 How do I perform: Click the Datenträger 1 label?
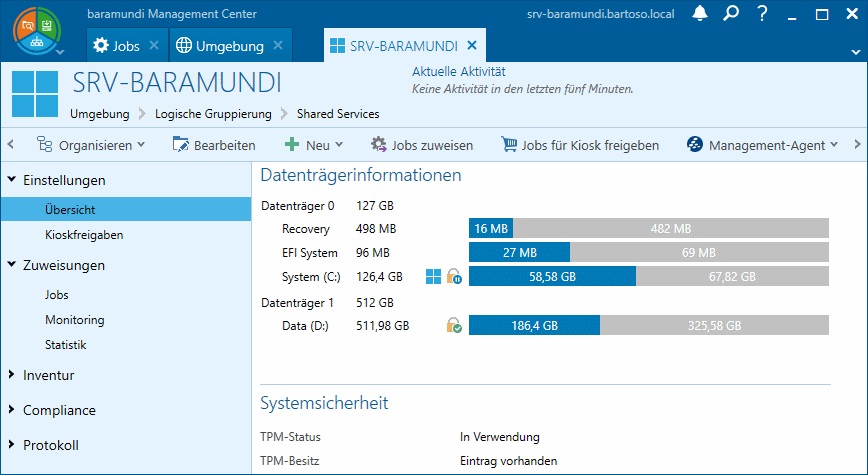(x=298, y=303)
